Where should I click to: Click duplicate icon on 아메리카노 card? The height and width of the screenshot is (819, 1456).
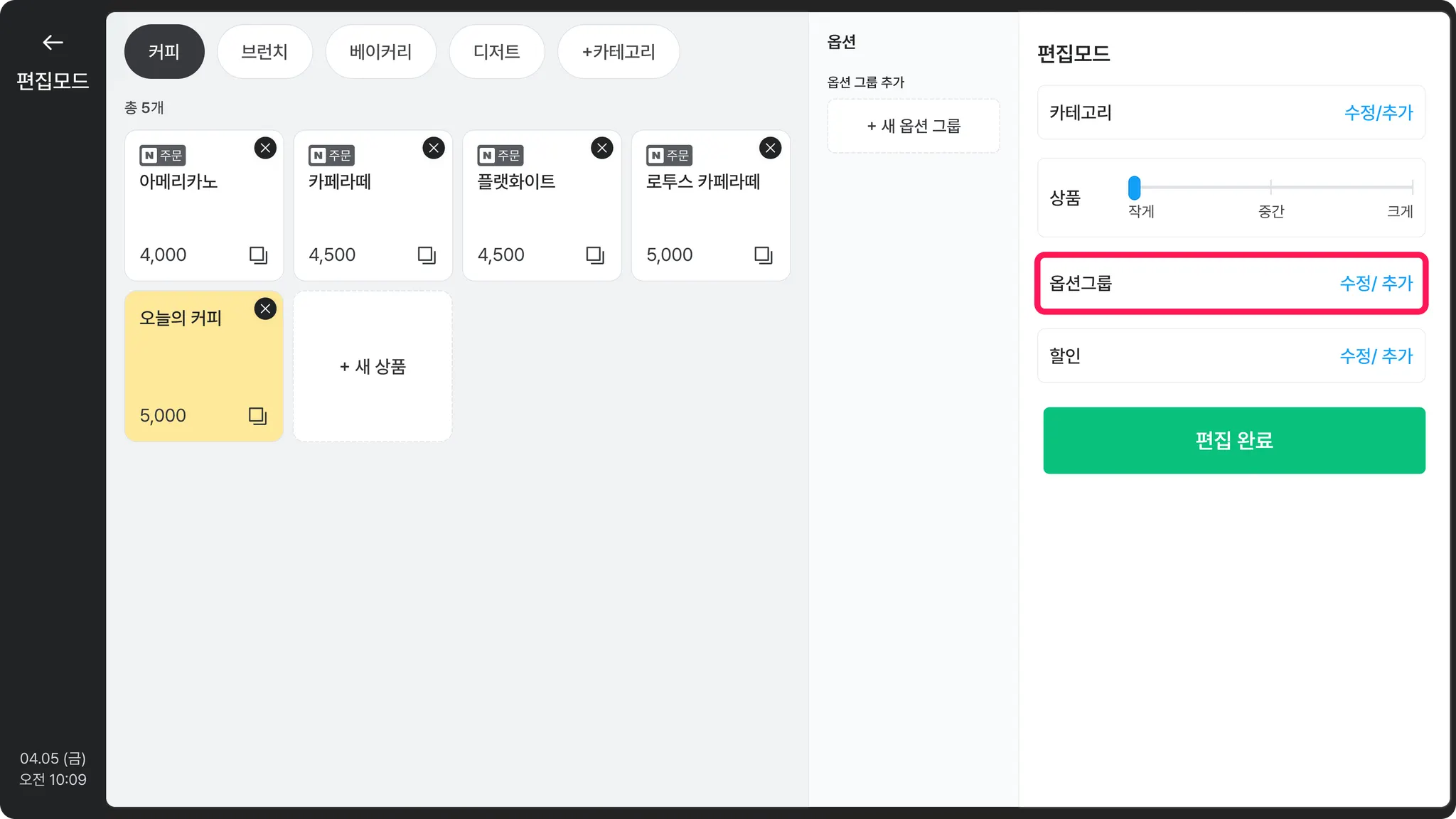click(258, 255)
